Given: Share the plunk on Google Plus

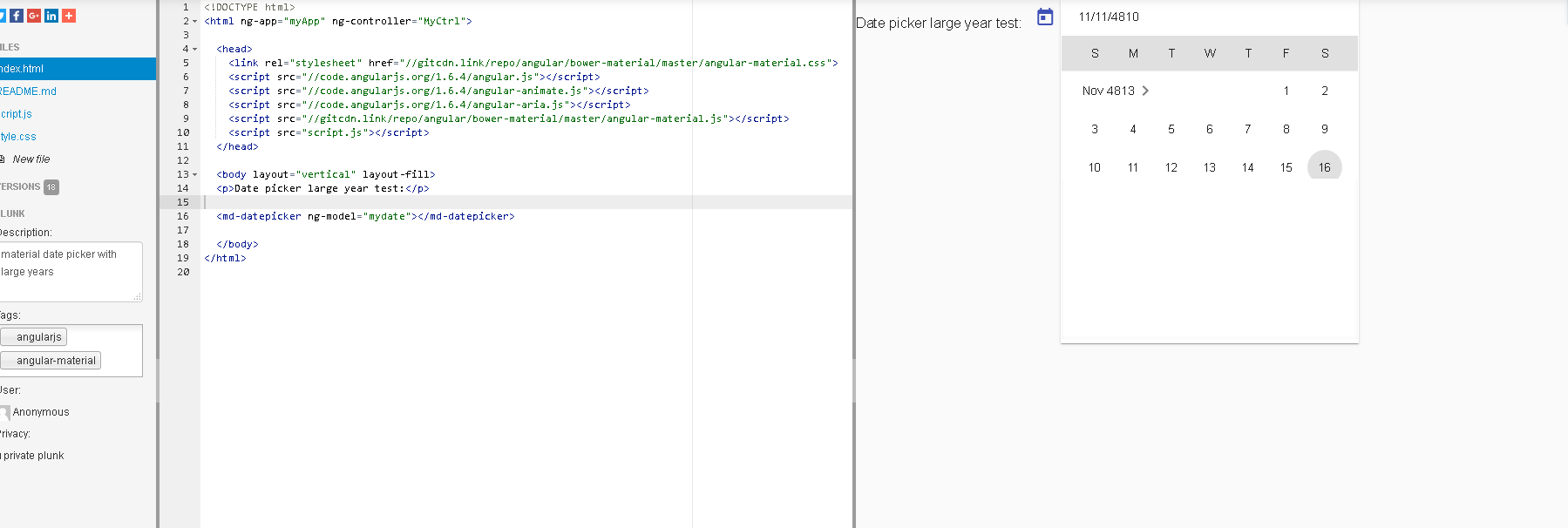Looking at the screenshot, I should point(34,16).
